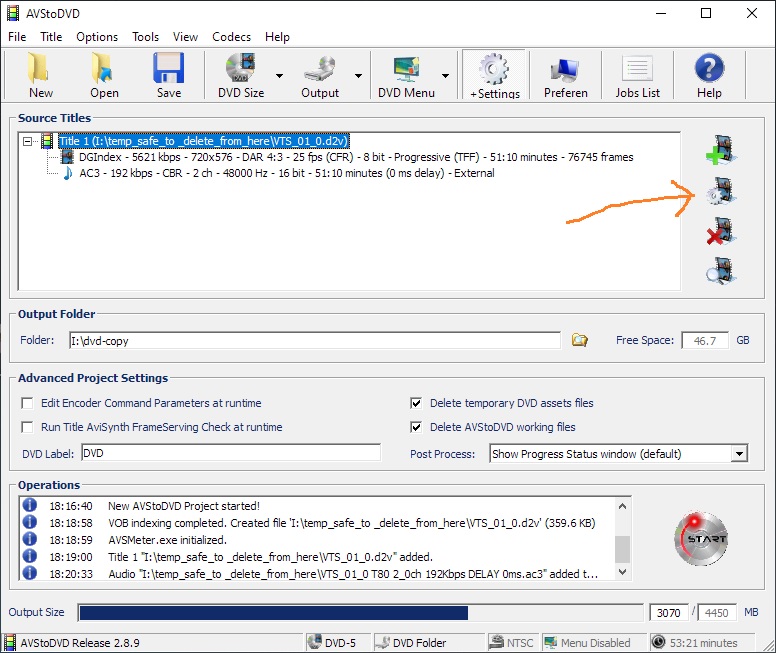Collapse the Title 1 tree node
Image resolution: width=776 pixels, height=653 pixels.
(x=28, y=142)
